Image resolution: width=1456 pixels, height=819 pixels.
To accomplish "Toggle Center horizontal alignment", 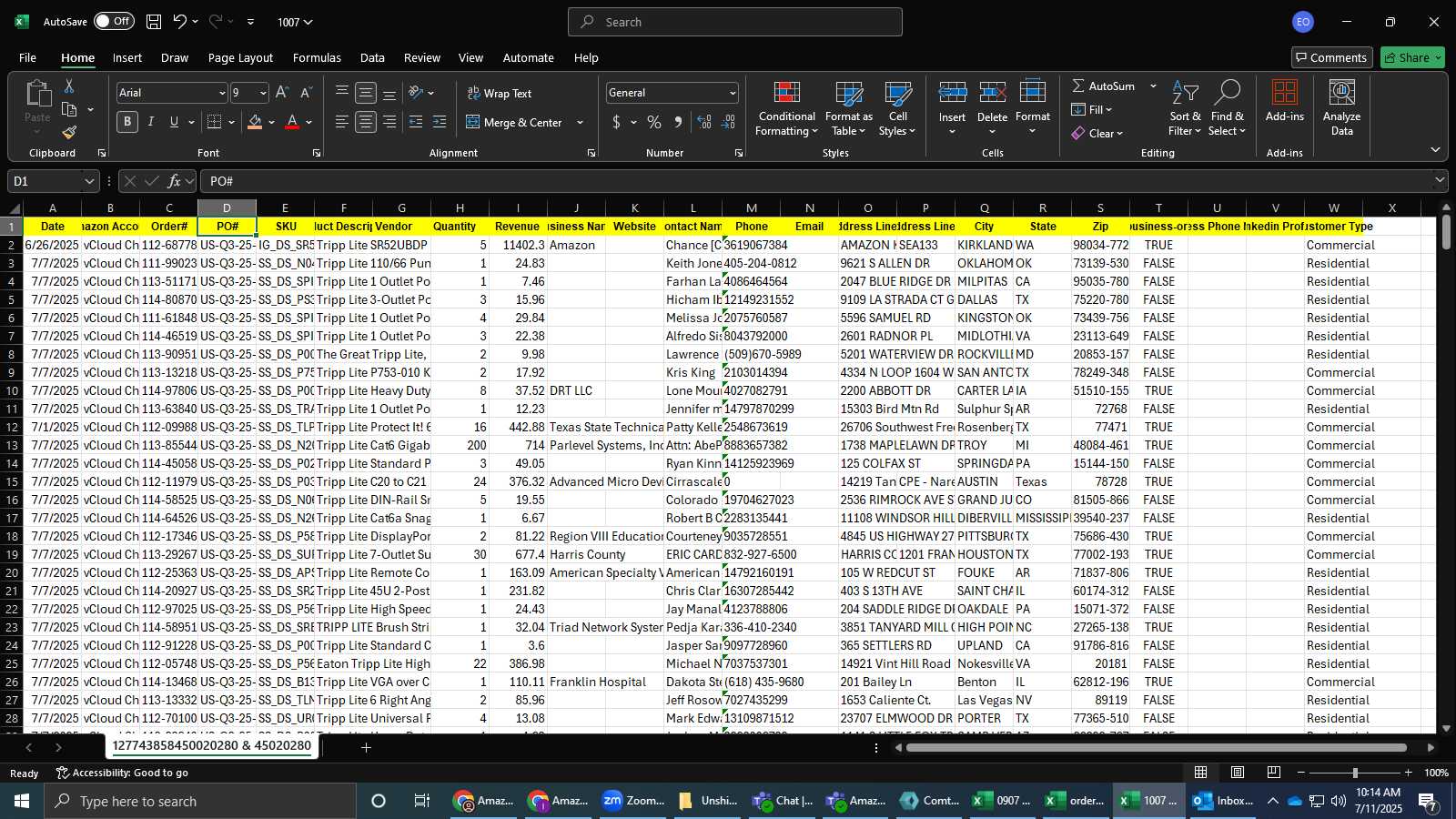I will coord(366,122).
